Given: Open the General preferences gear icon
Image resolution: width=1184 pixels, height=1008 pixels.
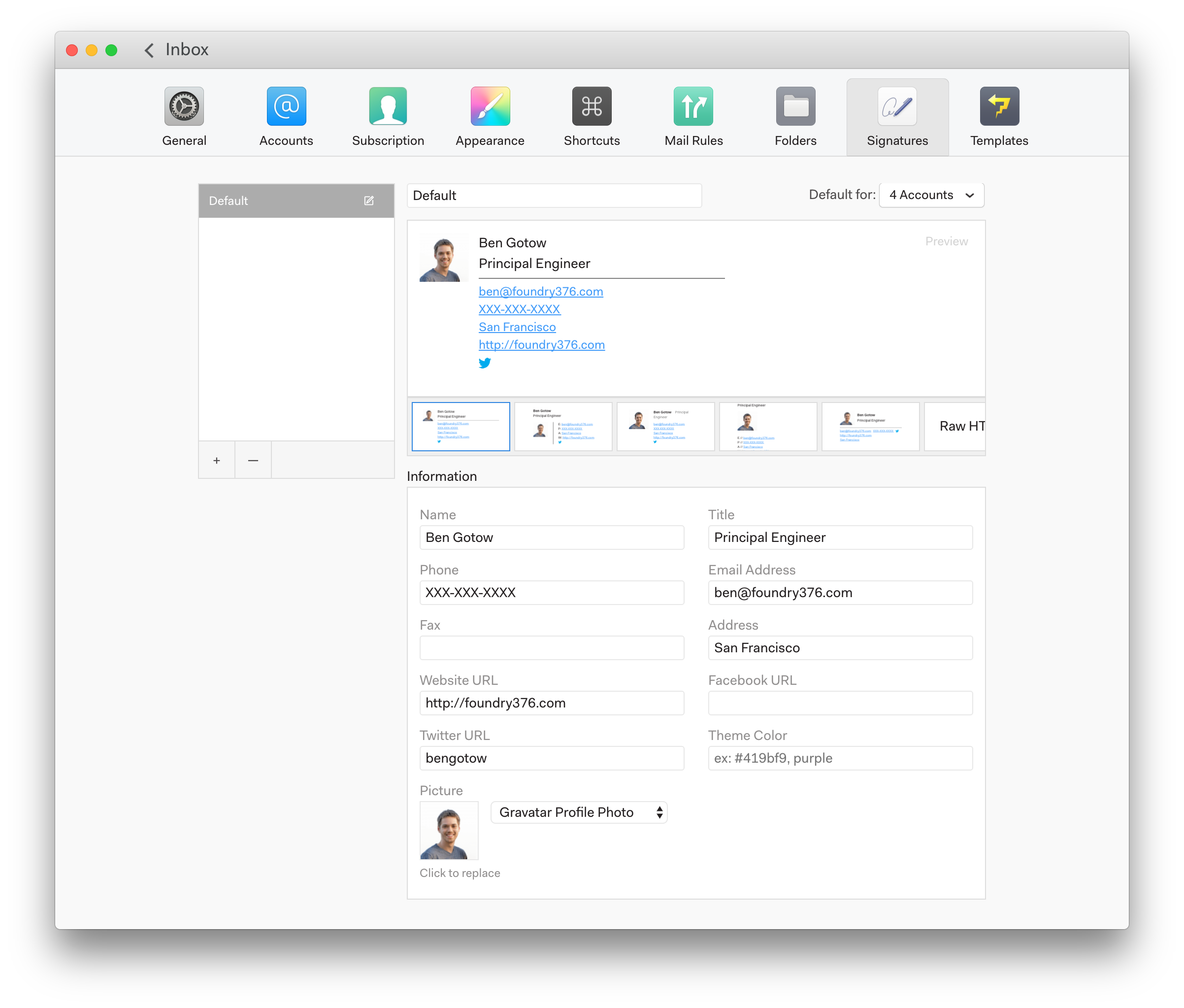Looking at the screenshot, I should (x=184, y=106).
